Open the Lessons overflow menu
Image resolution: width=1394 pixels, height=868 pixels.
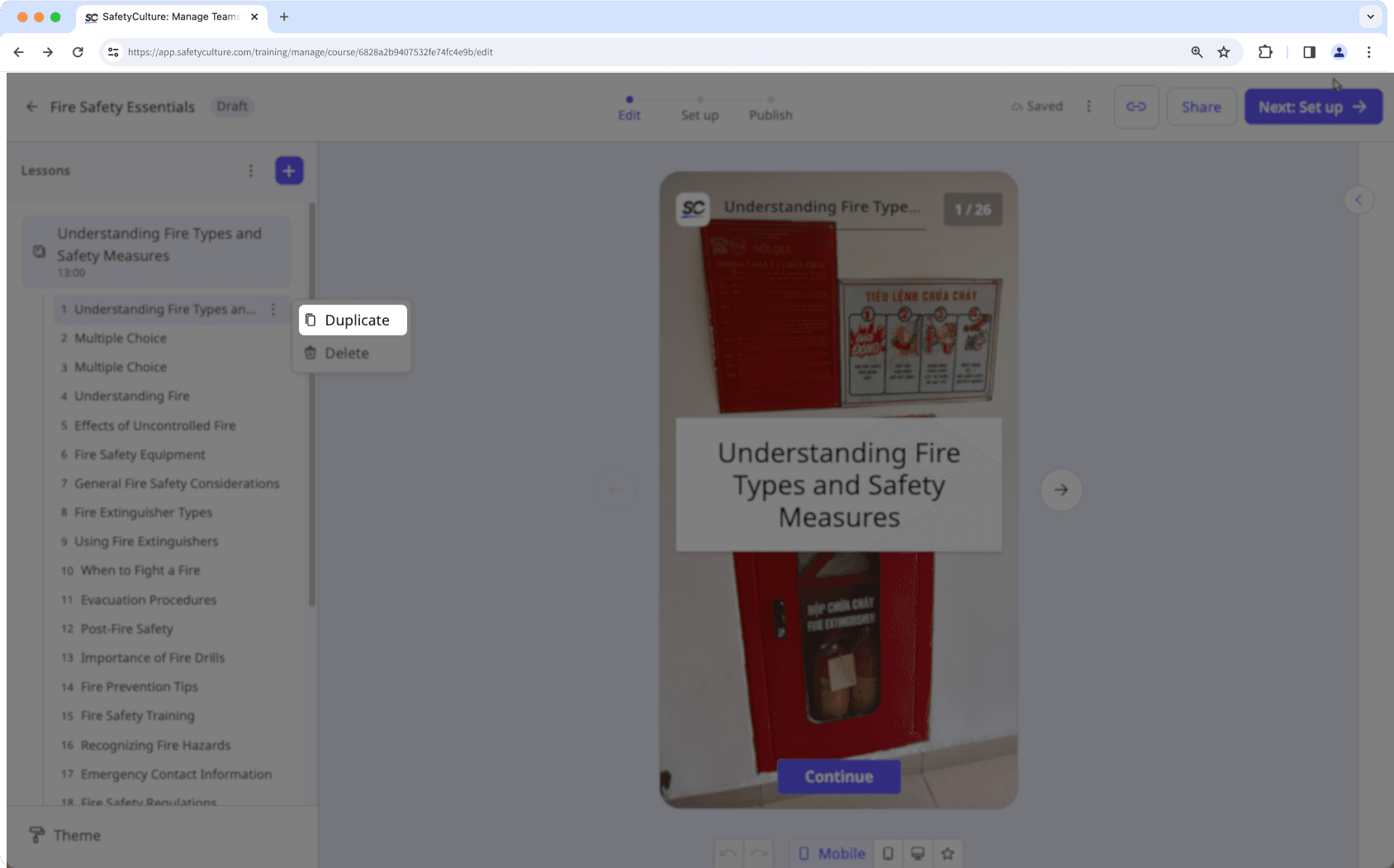point(251,170)
